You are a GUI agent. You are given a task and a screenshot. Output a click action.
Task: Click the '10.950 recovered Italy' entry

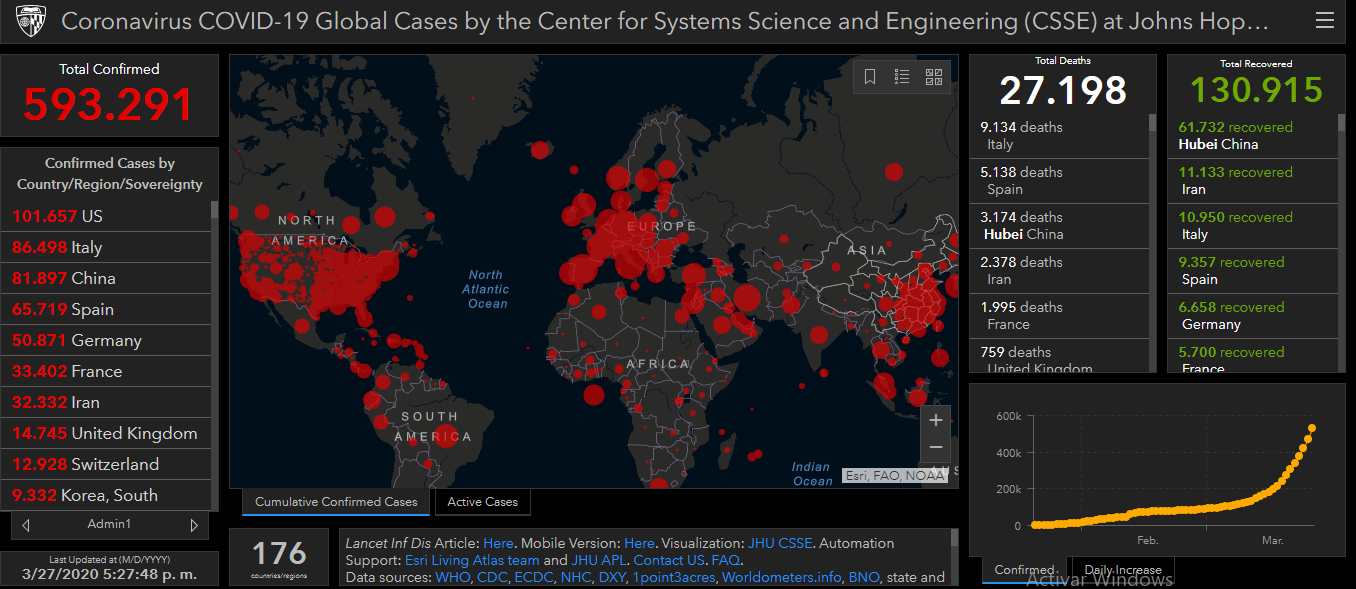1253,226
